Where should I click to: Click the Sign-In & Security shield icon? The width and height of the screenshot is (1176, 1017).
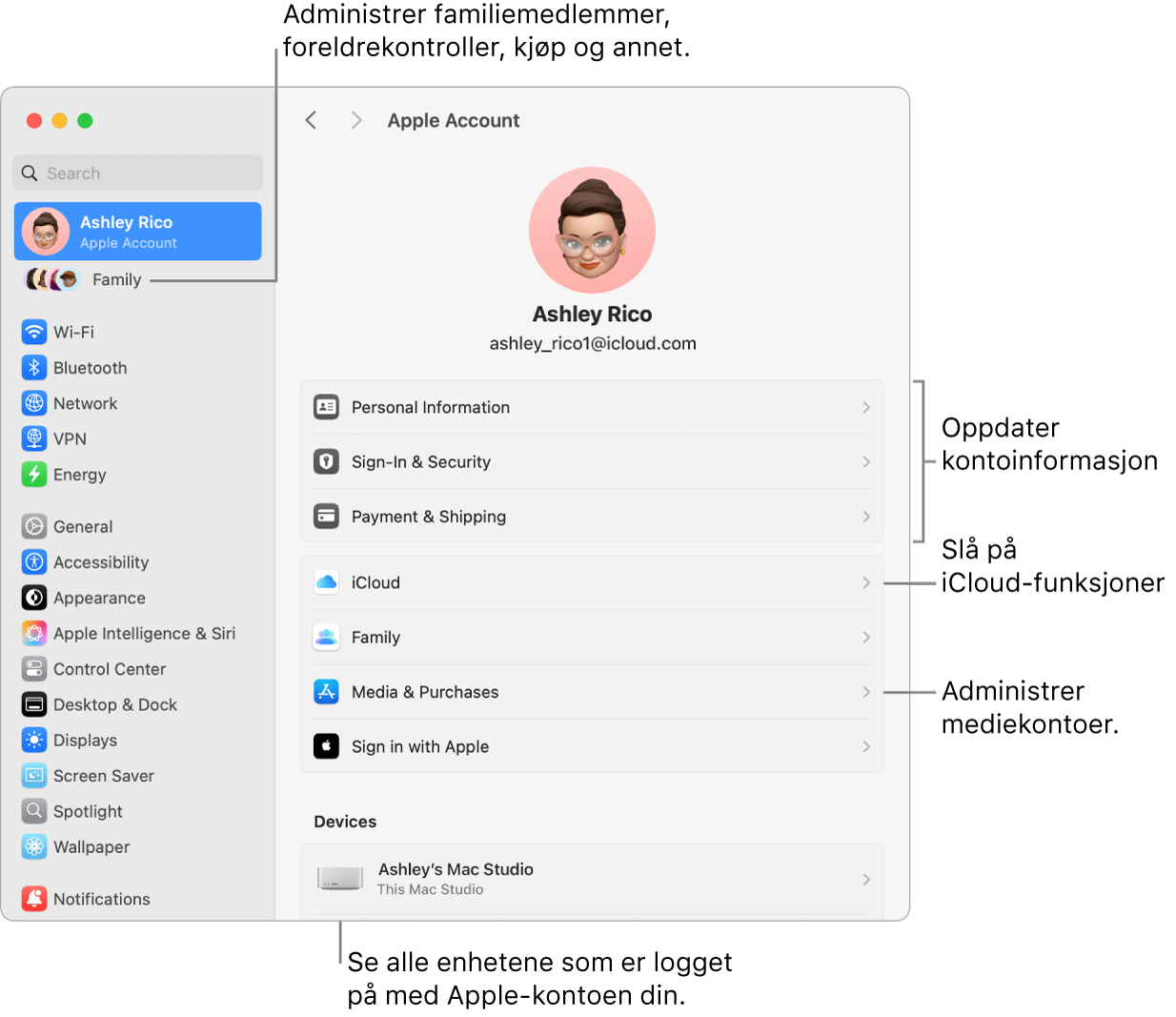pyautogui.click(x=326, y=461)
